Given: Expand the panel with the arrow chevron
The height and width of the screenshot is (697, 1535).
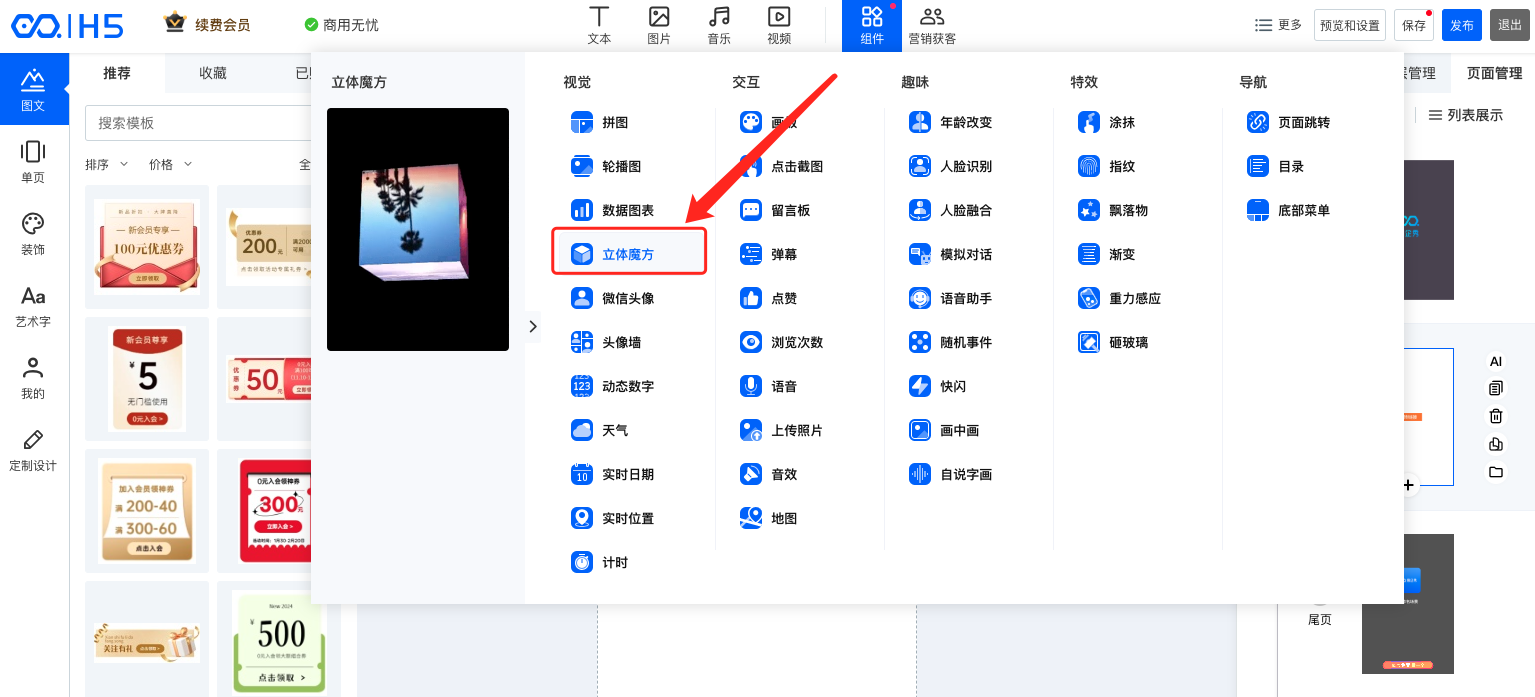Looking at the screenshot, I should pos(533,326).
